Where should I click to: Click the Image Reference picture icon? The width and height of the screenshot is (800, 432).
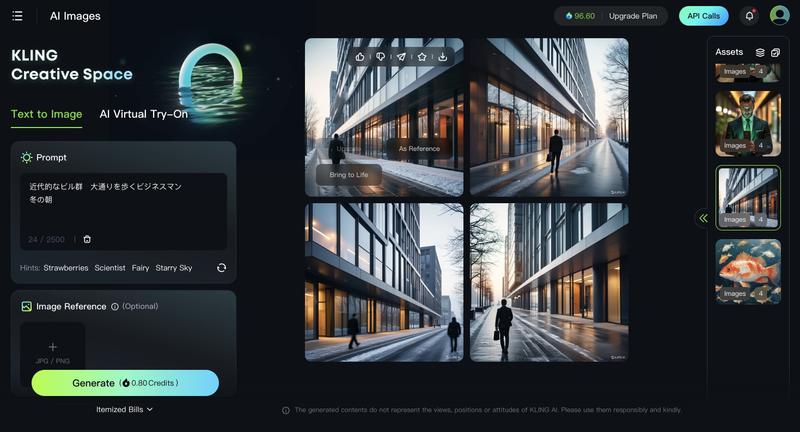point(27,306)
